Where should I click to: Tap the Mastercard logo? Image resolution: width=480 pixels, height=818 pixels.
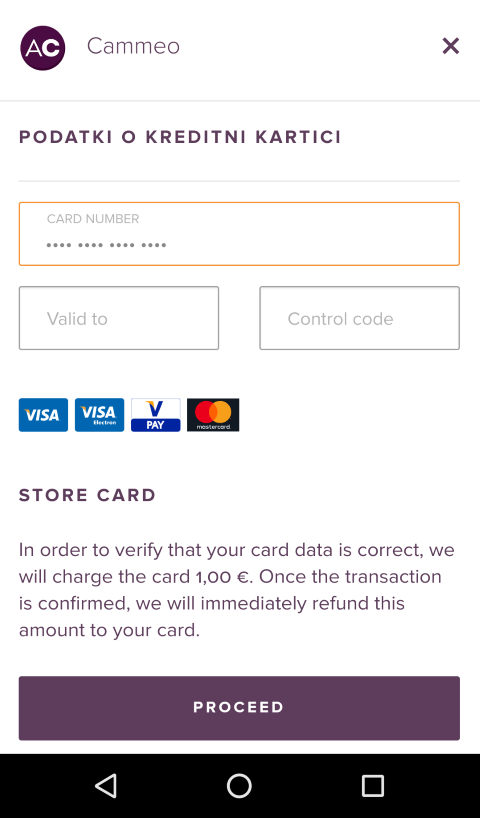pyautogui.click(x=213, y=415)
